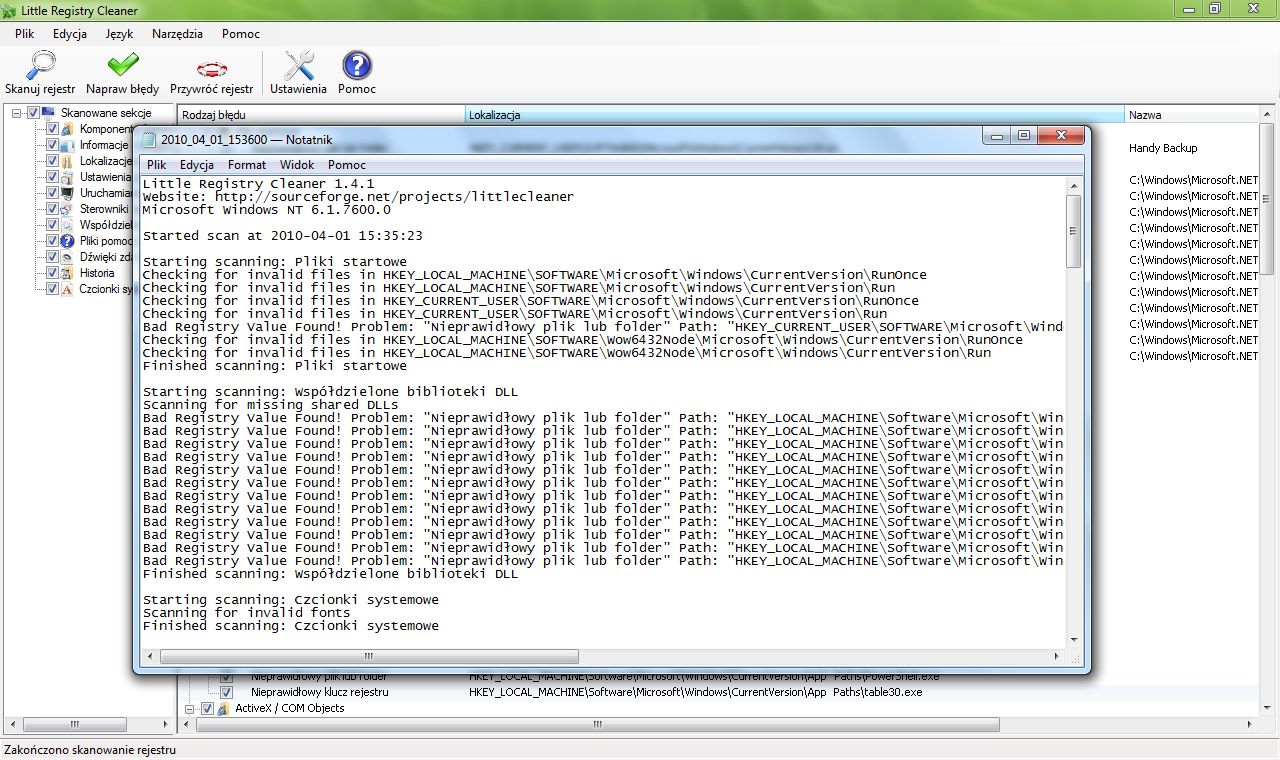Select the Uruchamiane monitor icon

67,193
